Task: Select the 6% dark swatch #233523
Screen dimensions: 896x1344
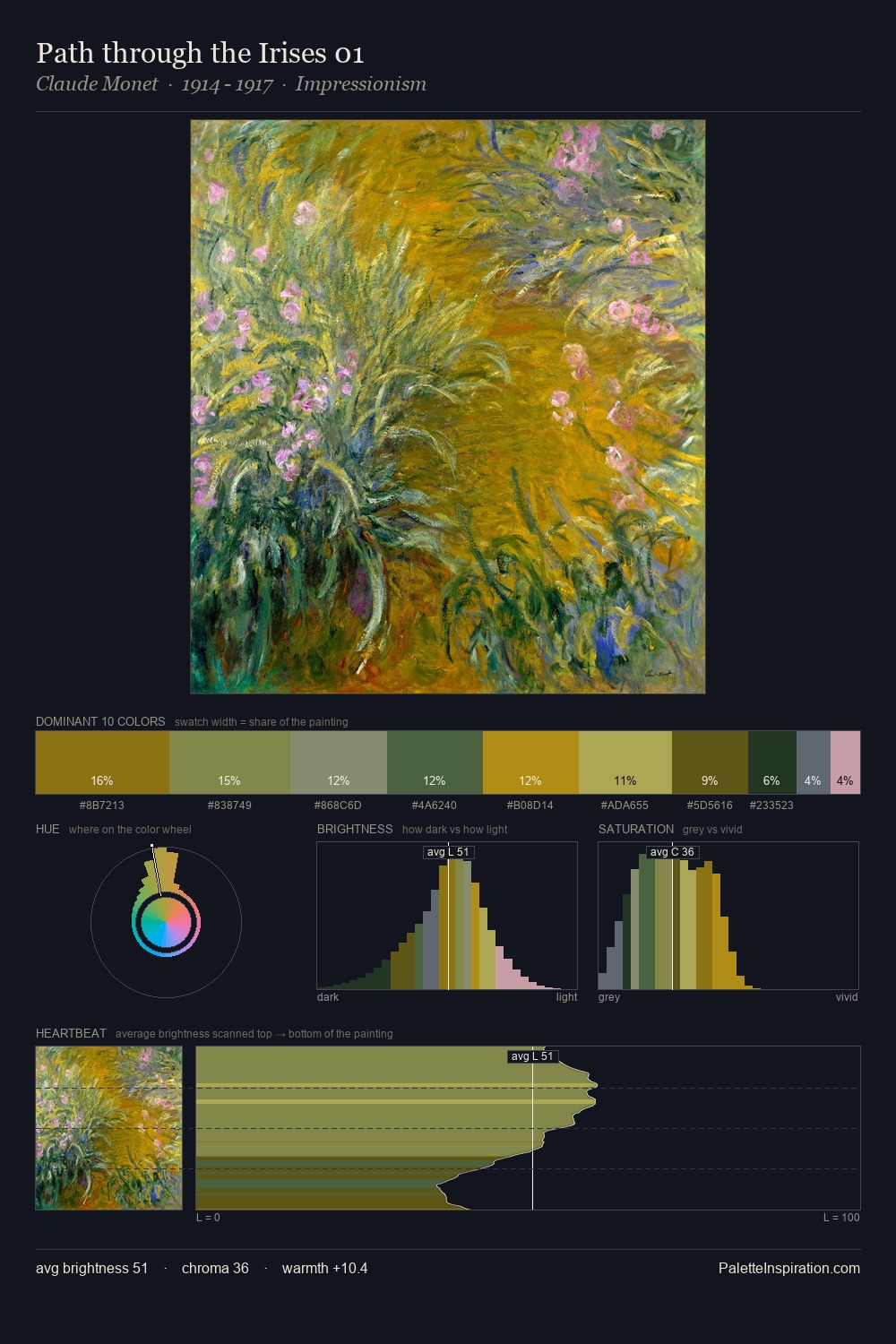Action: pyautogui.click(x=771, y=762)
